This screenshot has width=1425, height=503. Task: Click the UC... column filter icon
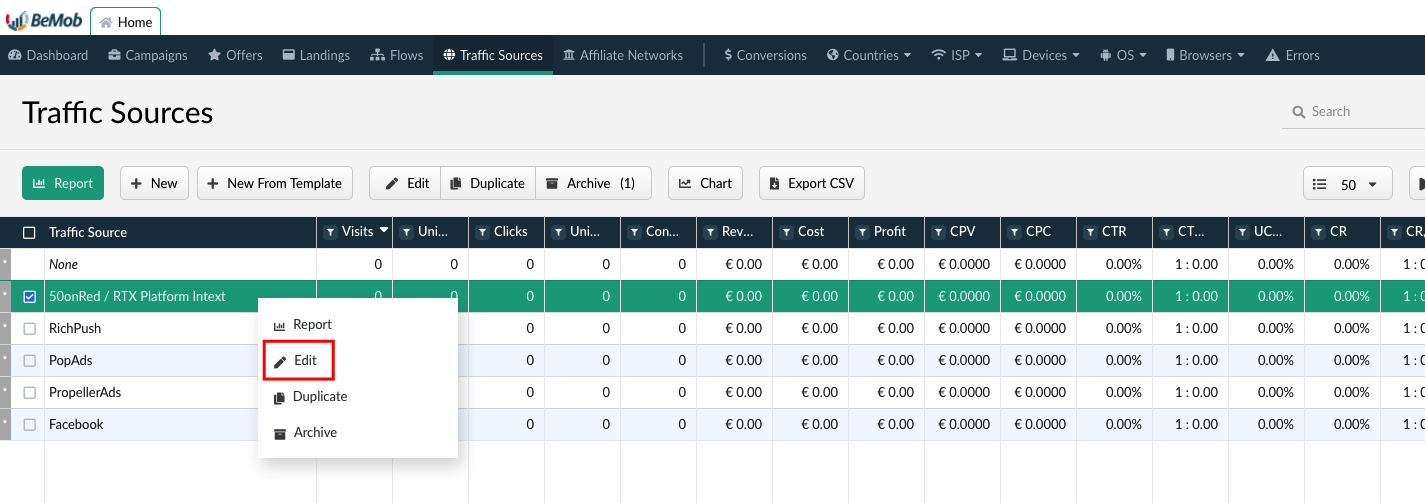[x=1242, y=232]
